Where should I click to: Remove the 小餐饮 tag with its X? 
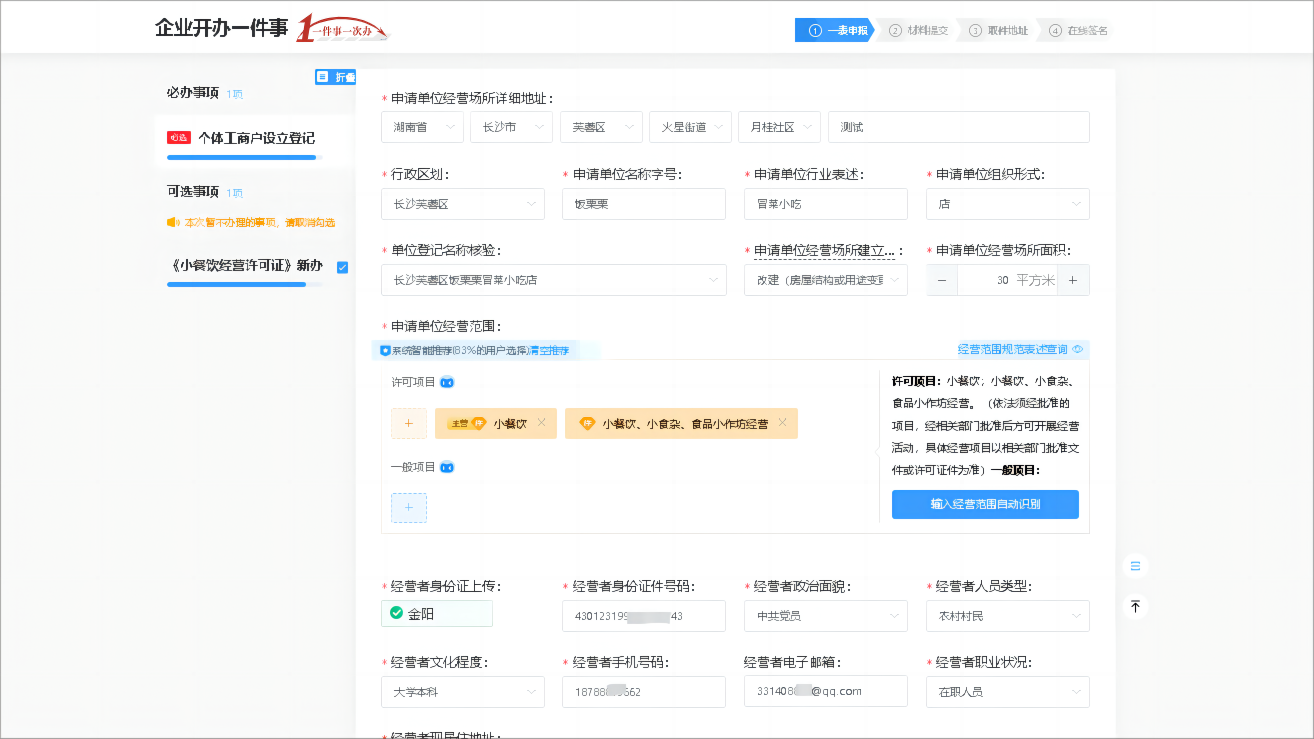542,423
